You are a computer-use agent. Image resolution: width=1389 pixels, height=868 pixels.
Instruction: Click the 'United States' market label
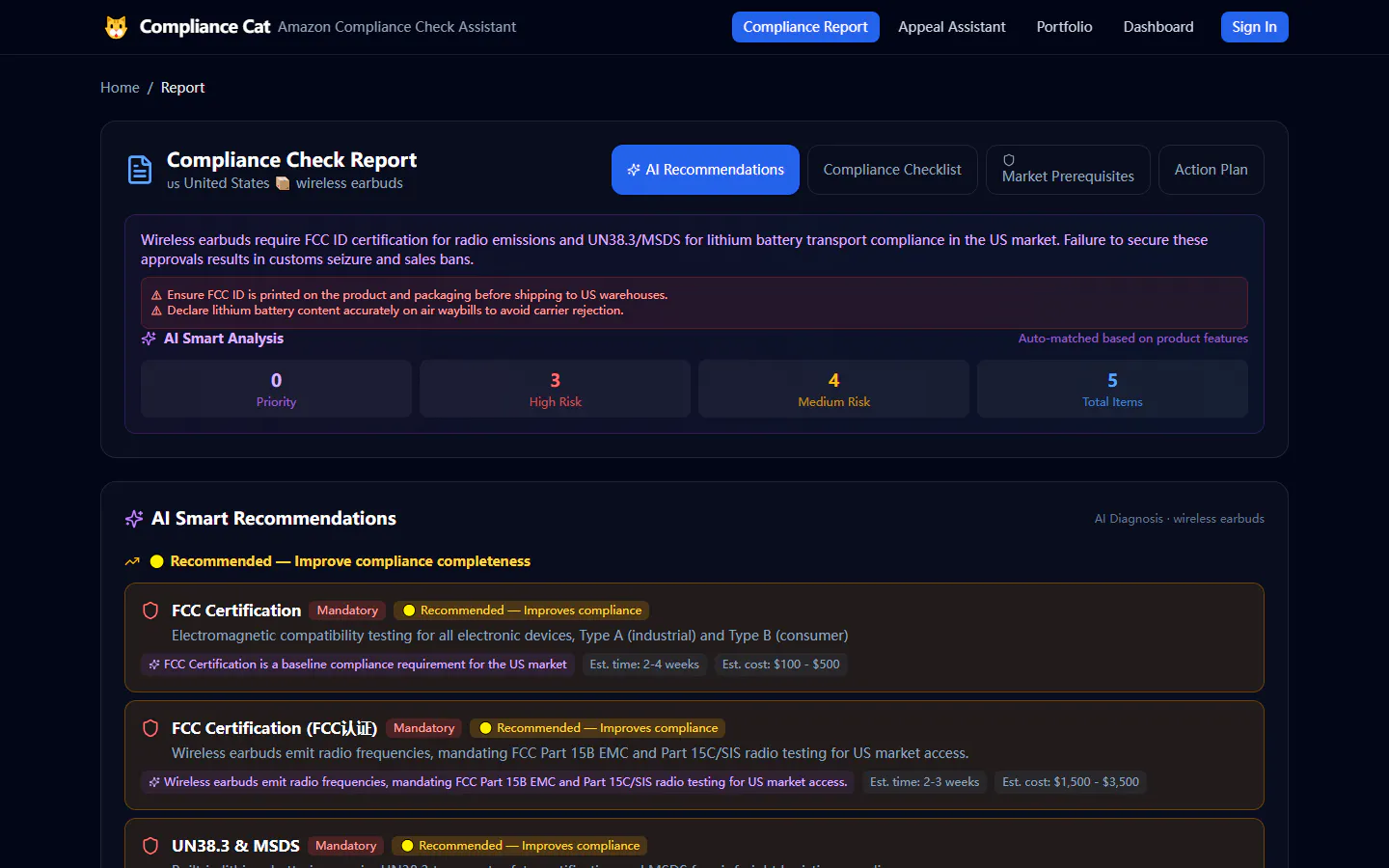click(x=227, y=183)
